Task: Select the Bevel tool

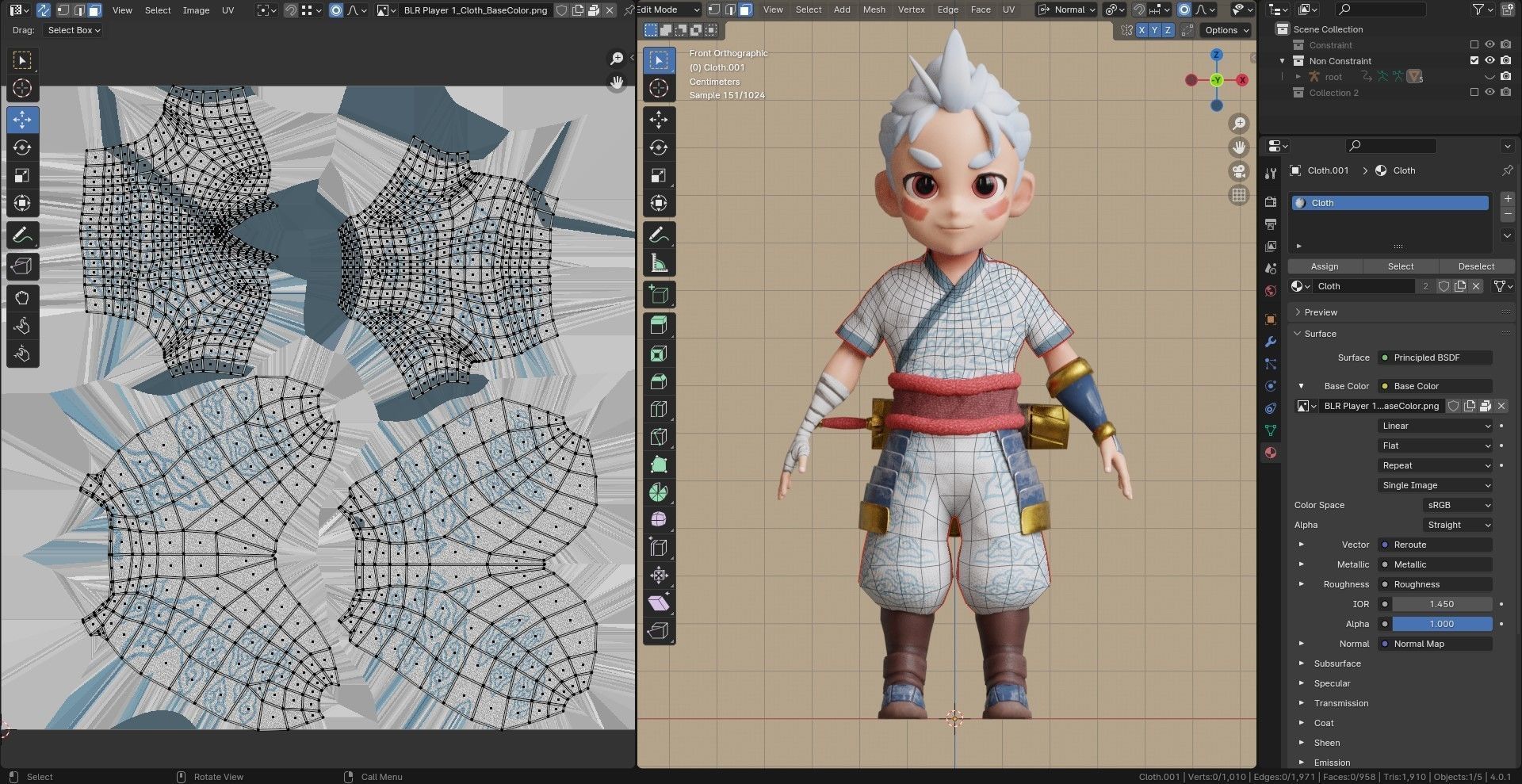Action: tap(659, 381)
